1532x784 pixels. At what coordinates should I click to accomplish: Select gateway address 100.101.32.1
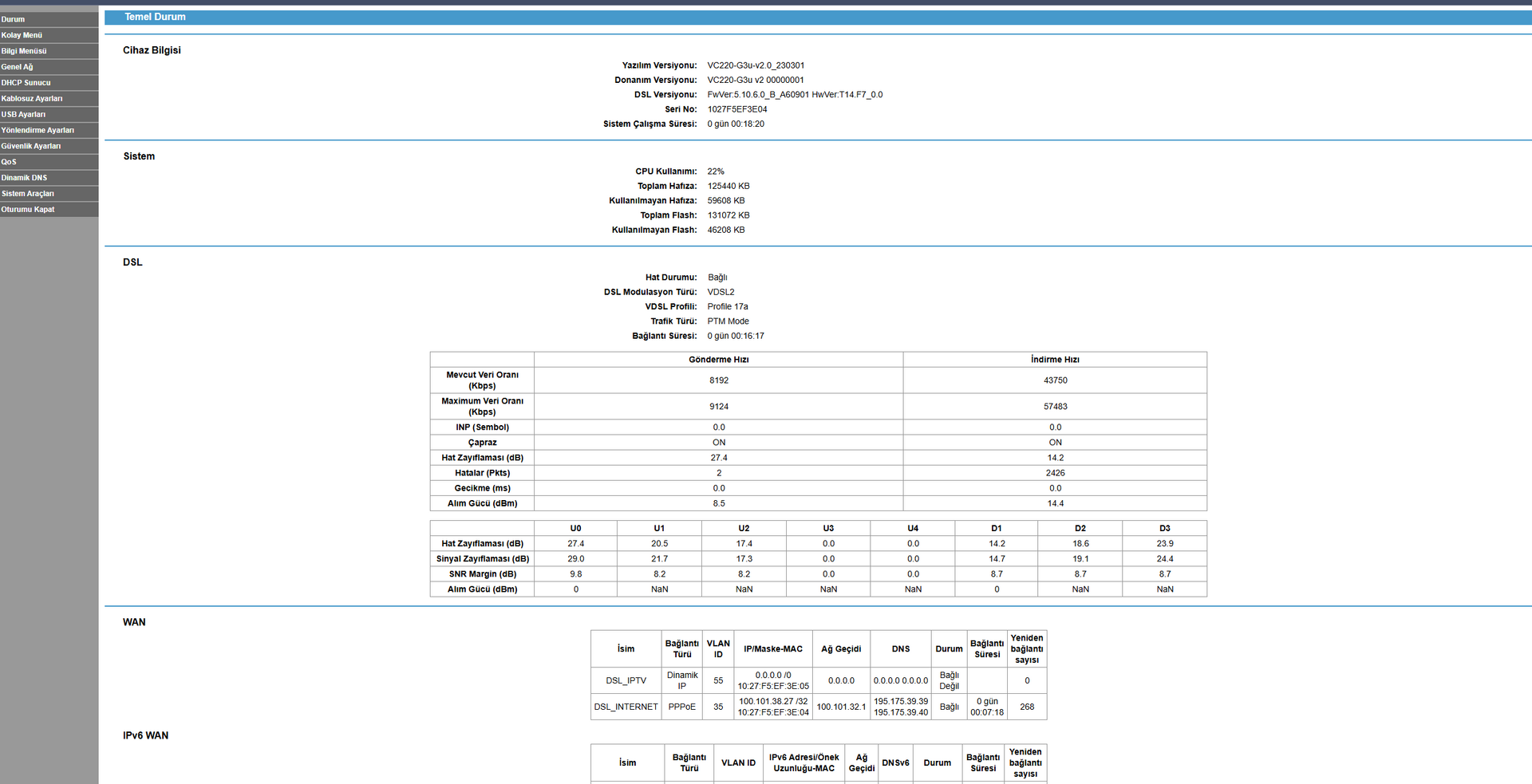[841, 707]
